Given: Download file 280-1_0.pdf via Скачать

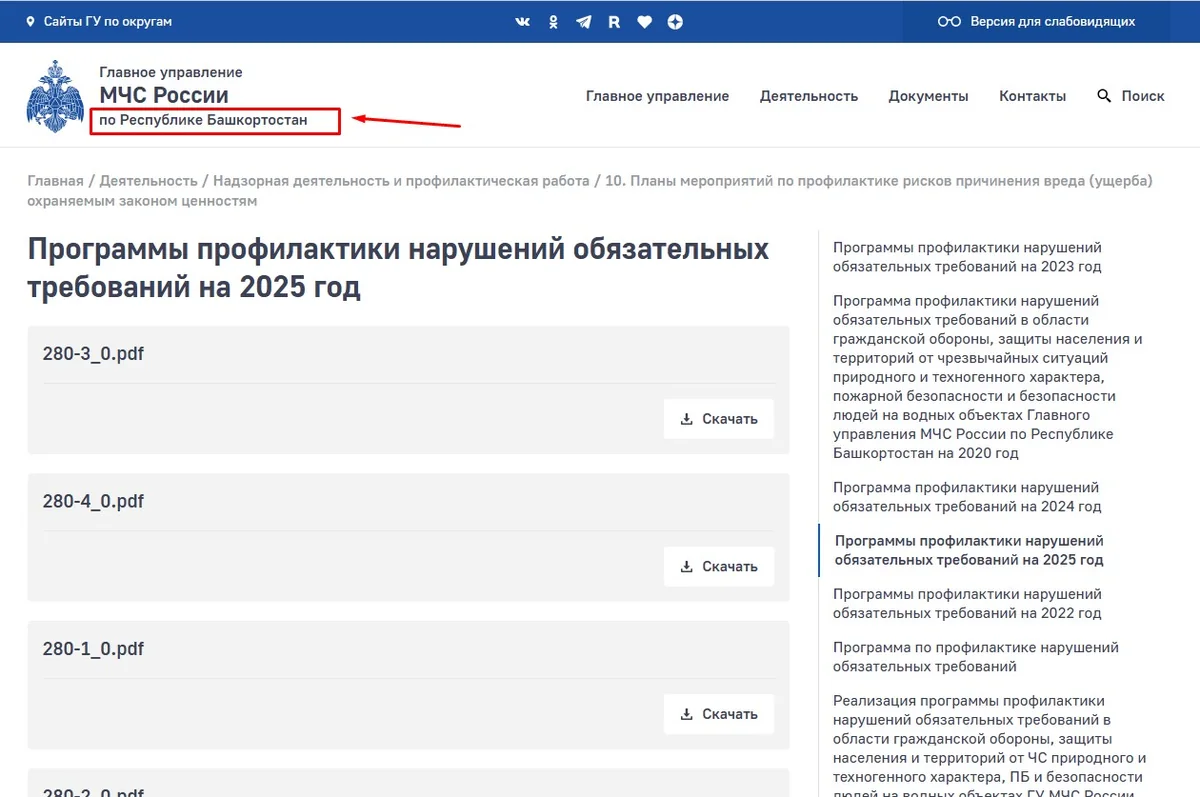Looking at the screenshot, I should (x=719, y=714).
